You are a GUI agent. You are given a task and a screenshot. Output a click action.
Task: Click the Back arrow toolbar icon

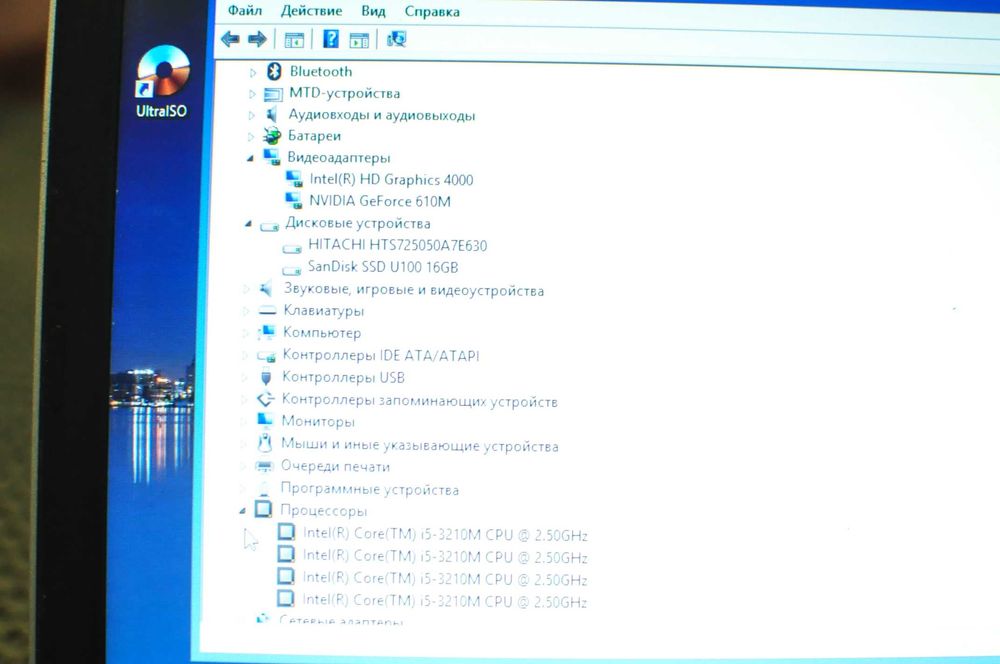pos(230,40)
